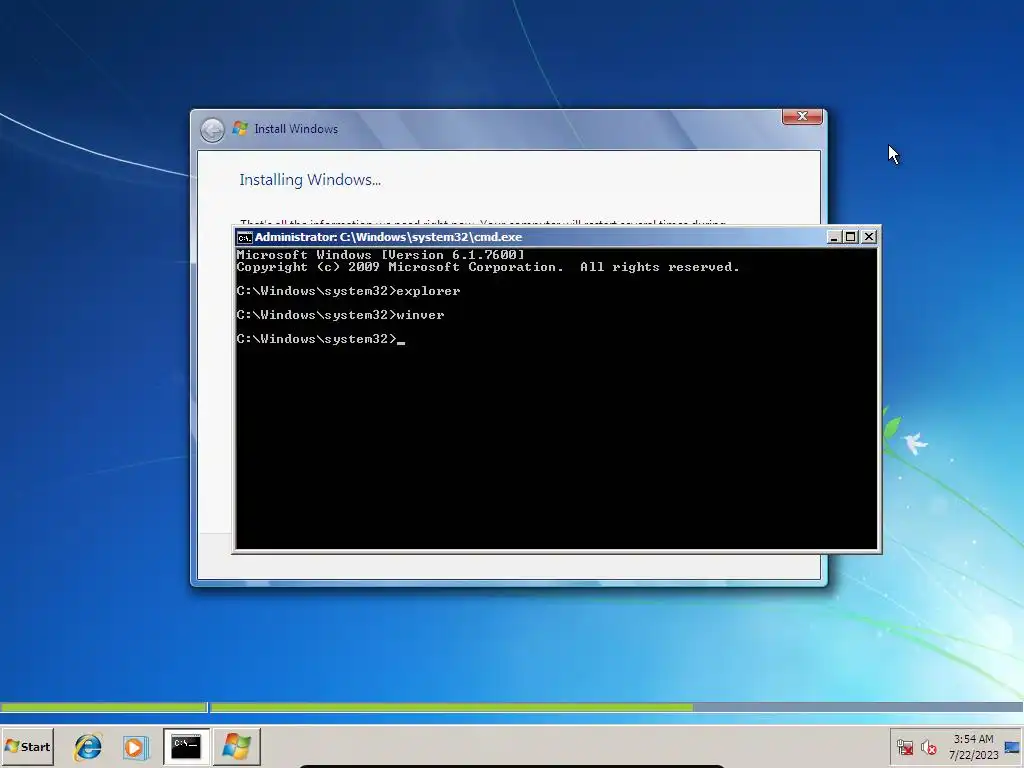
Task: Click the Windows flag icon in Install Windows title
Action: click(x=240, y=129)
